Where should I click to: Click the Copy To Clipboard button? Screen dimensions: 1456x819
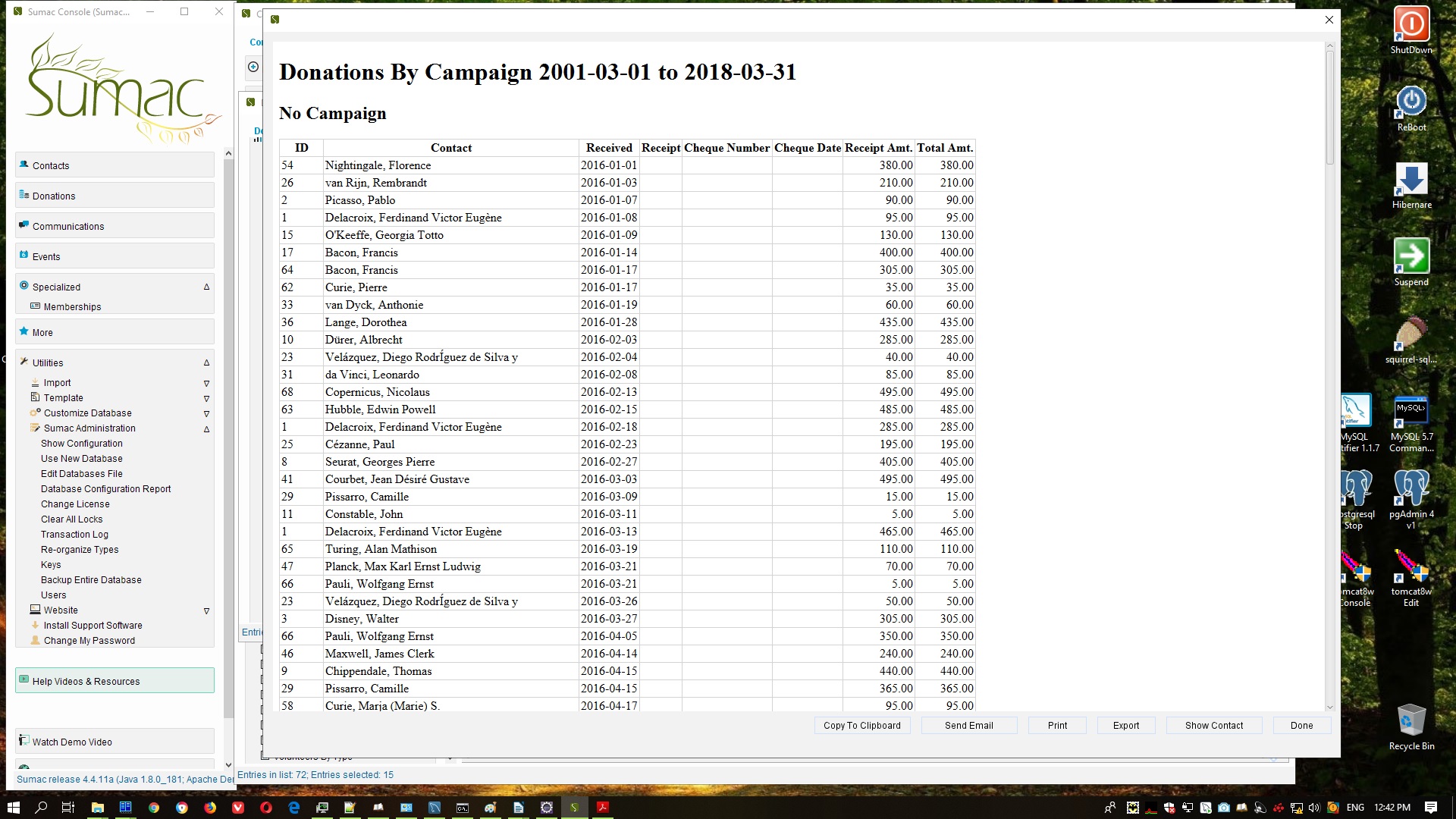pos(862,725)
